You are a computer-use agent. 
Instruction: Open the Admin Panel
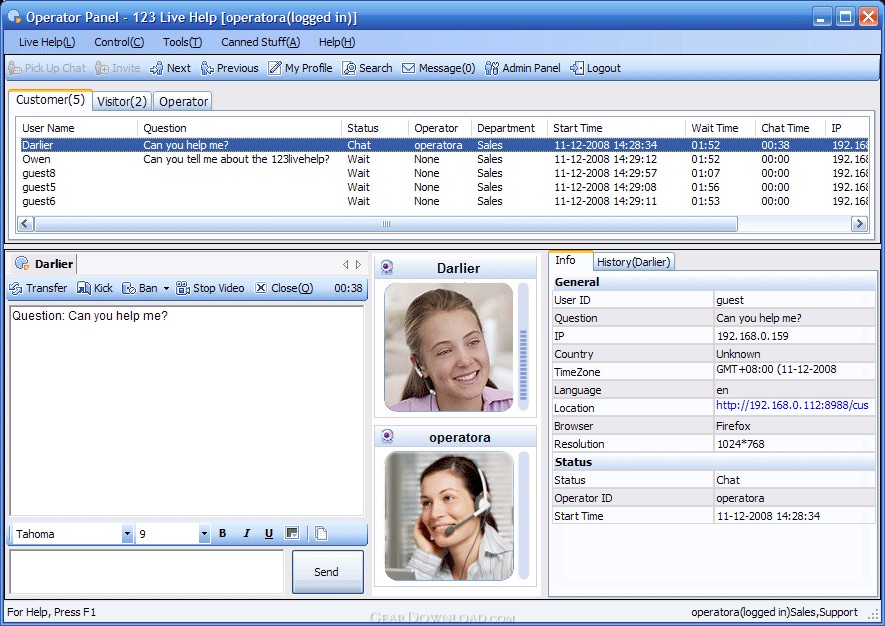522,68
